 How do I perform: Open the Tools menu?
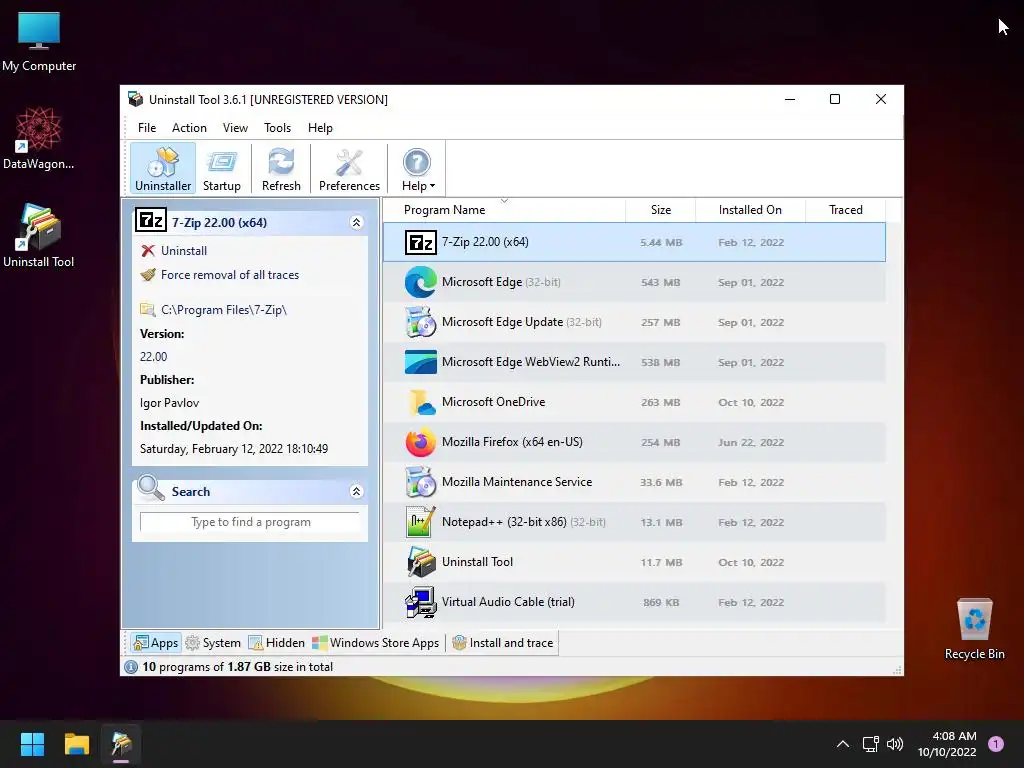point(278,128)
